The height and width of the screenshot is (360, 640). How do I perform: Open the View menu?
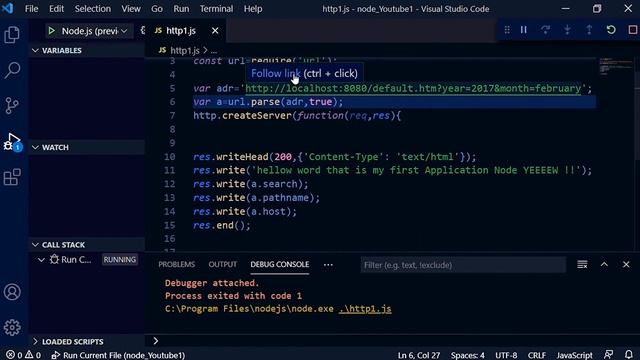[131, 9]
